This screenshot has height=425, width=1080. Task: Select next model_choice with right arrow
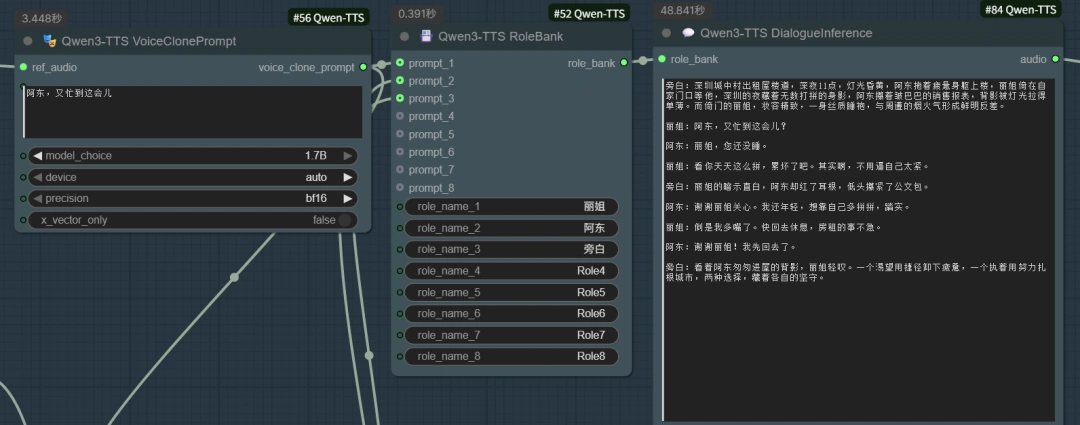[348, 156]
